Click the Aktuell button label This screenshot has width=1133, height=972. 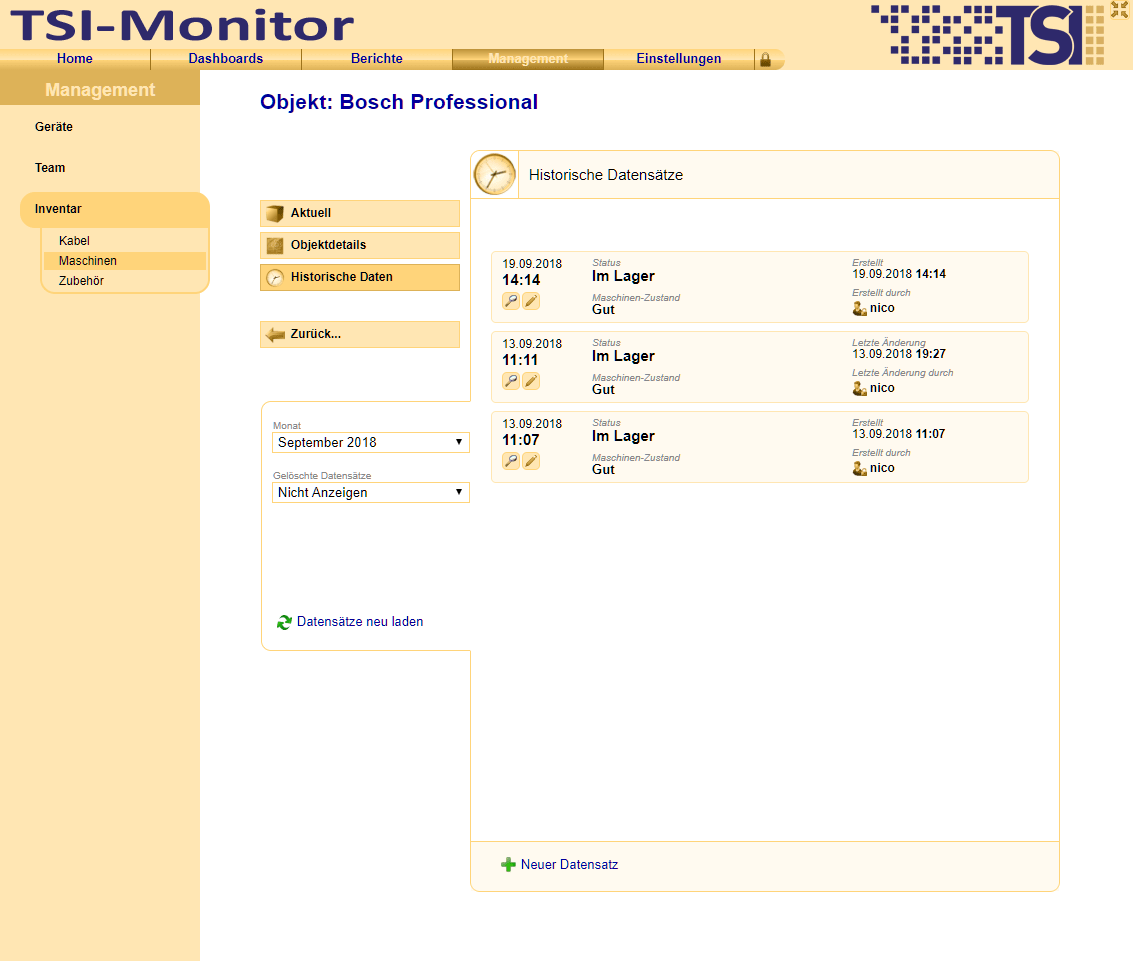pyautogui.click(x=311, y=213)
